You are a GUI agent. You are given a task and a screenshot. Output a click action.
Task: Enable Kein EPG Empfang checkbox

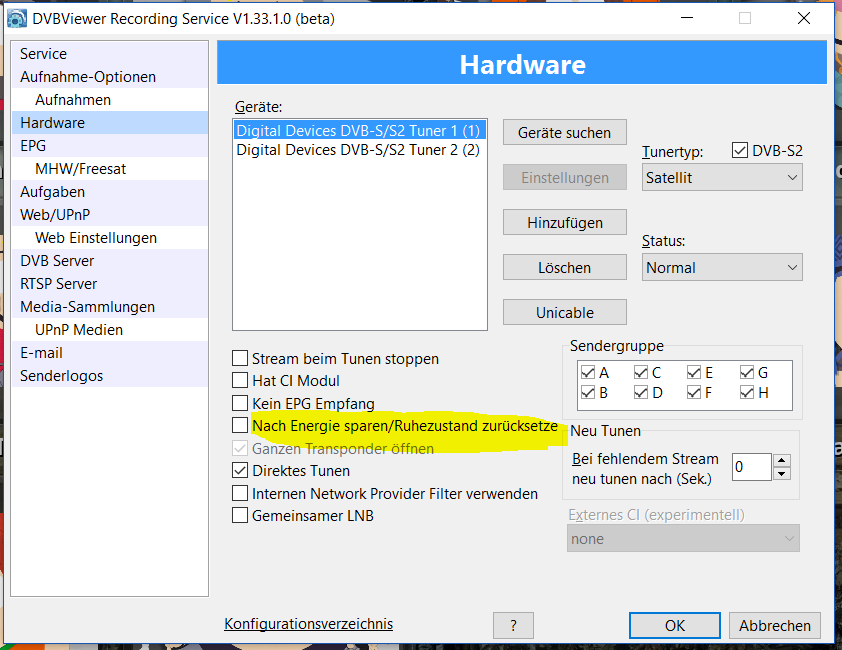(x=240, y=403)
